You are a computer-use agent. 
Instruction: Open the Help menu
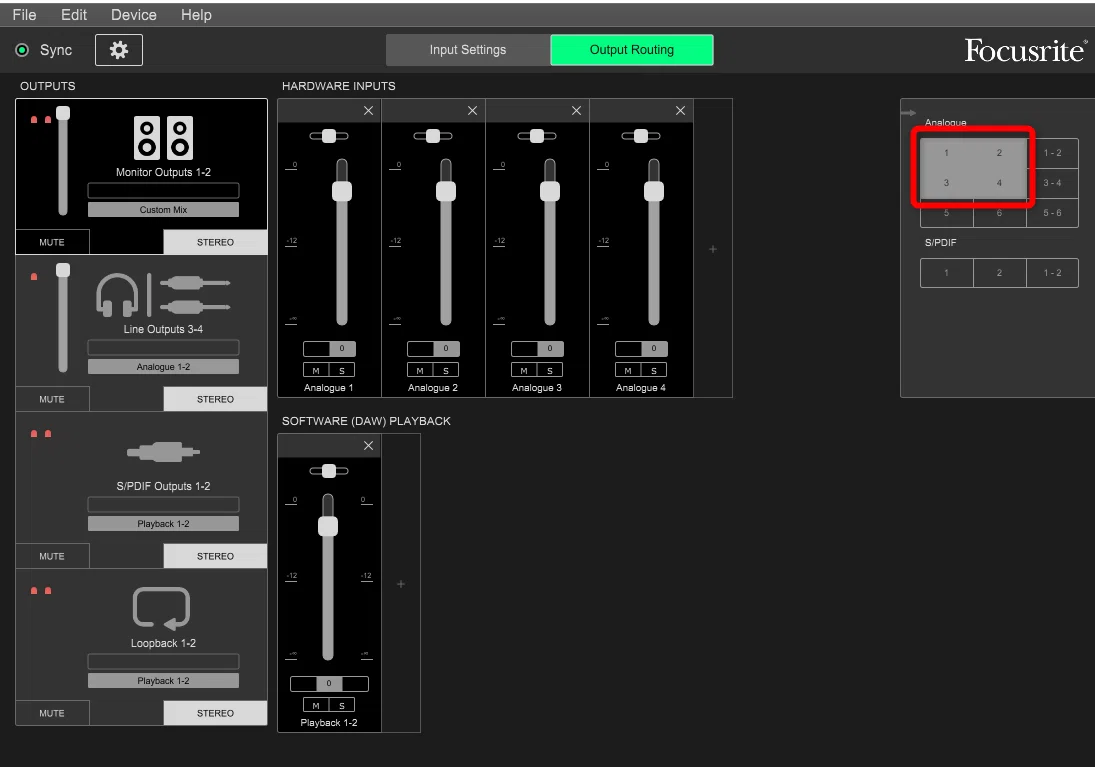(196, 15)
